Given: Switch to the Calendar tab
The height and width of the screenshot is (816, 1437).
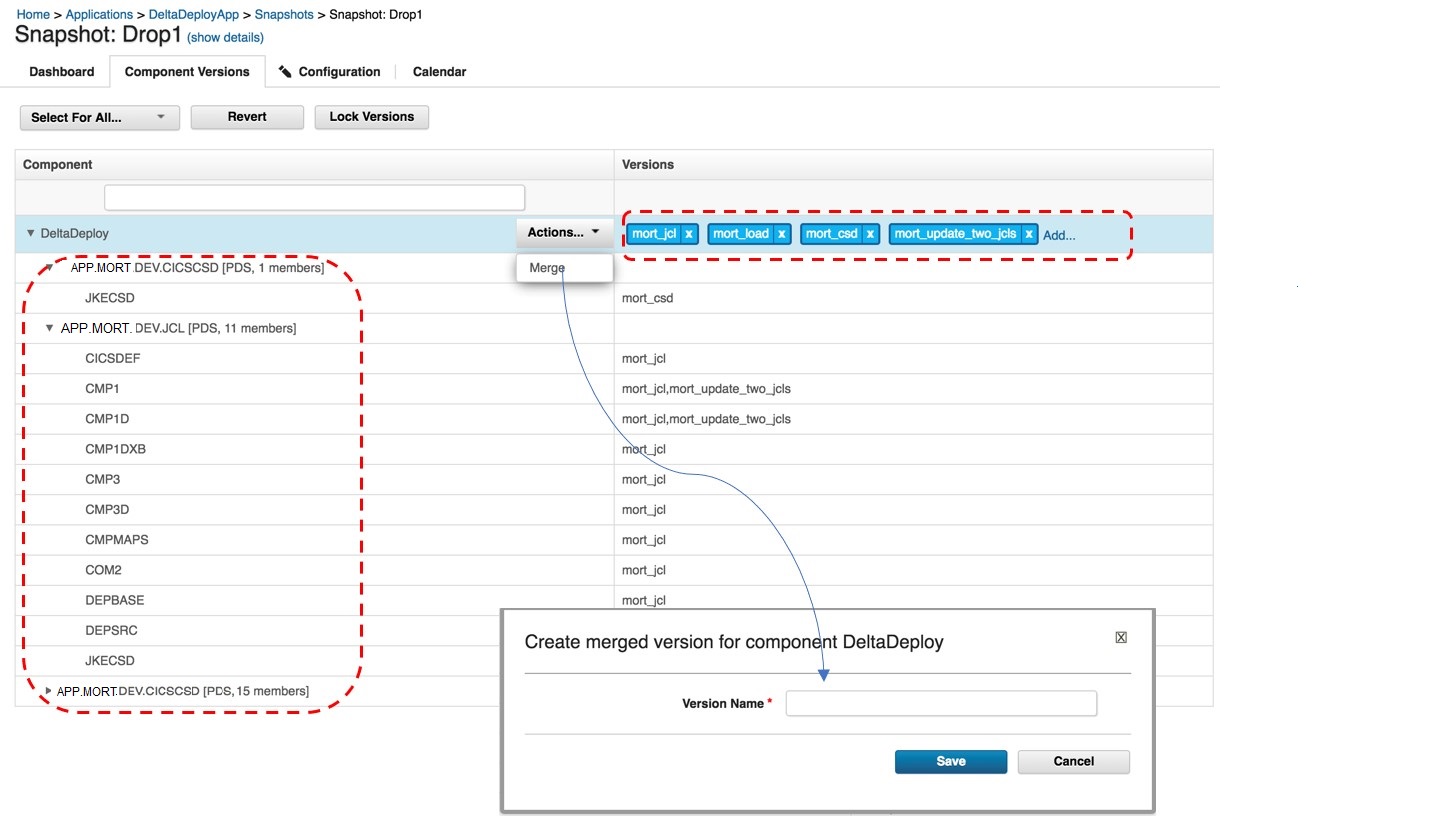Looking at the screenshot, I should (x=439, y=71).
